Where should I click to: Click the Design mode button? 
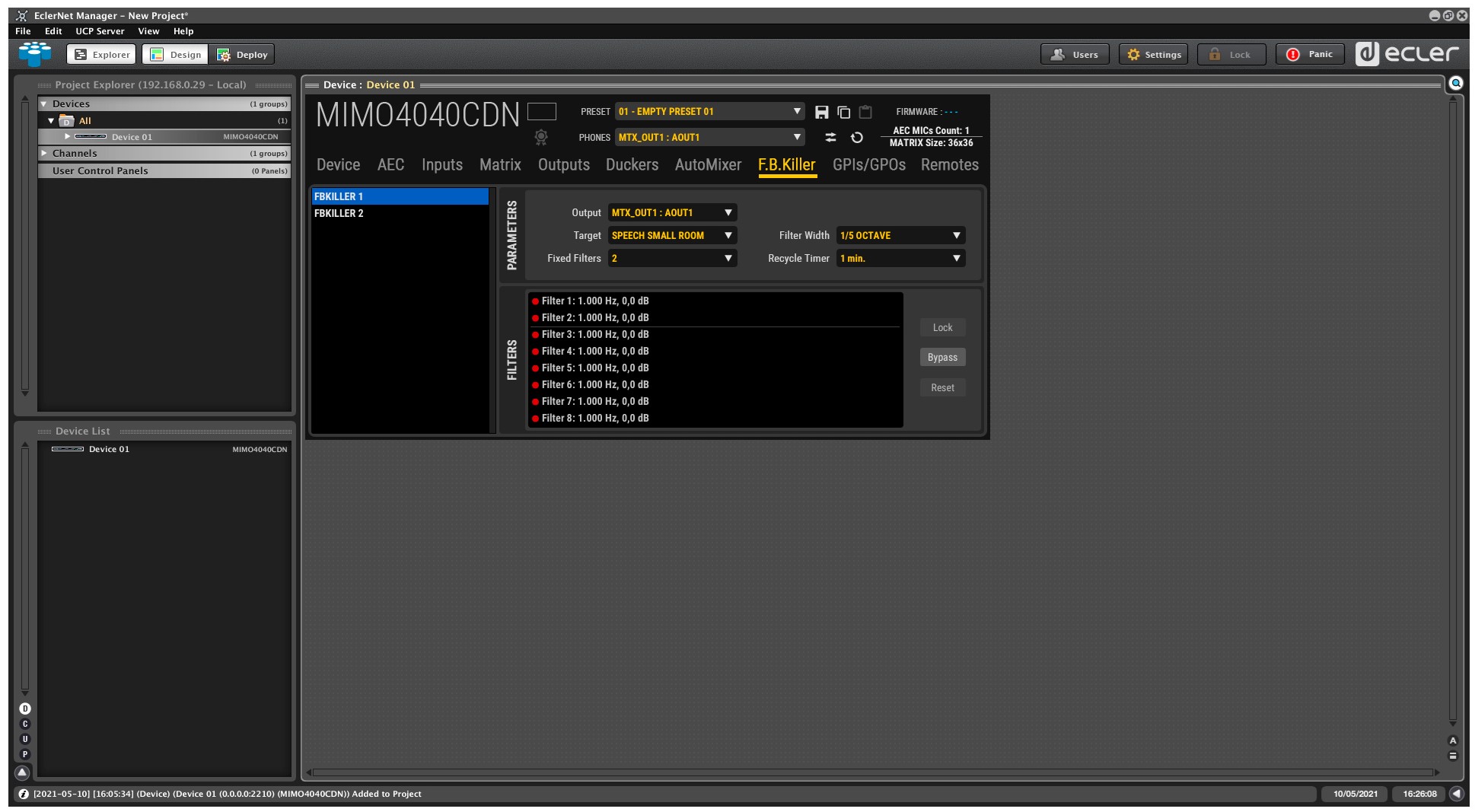pos(176,55)
